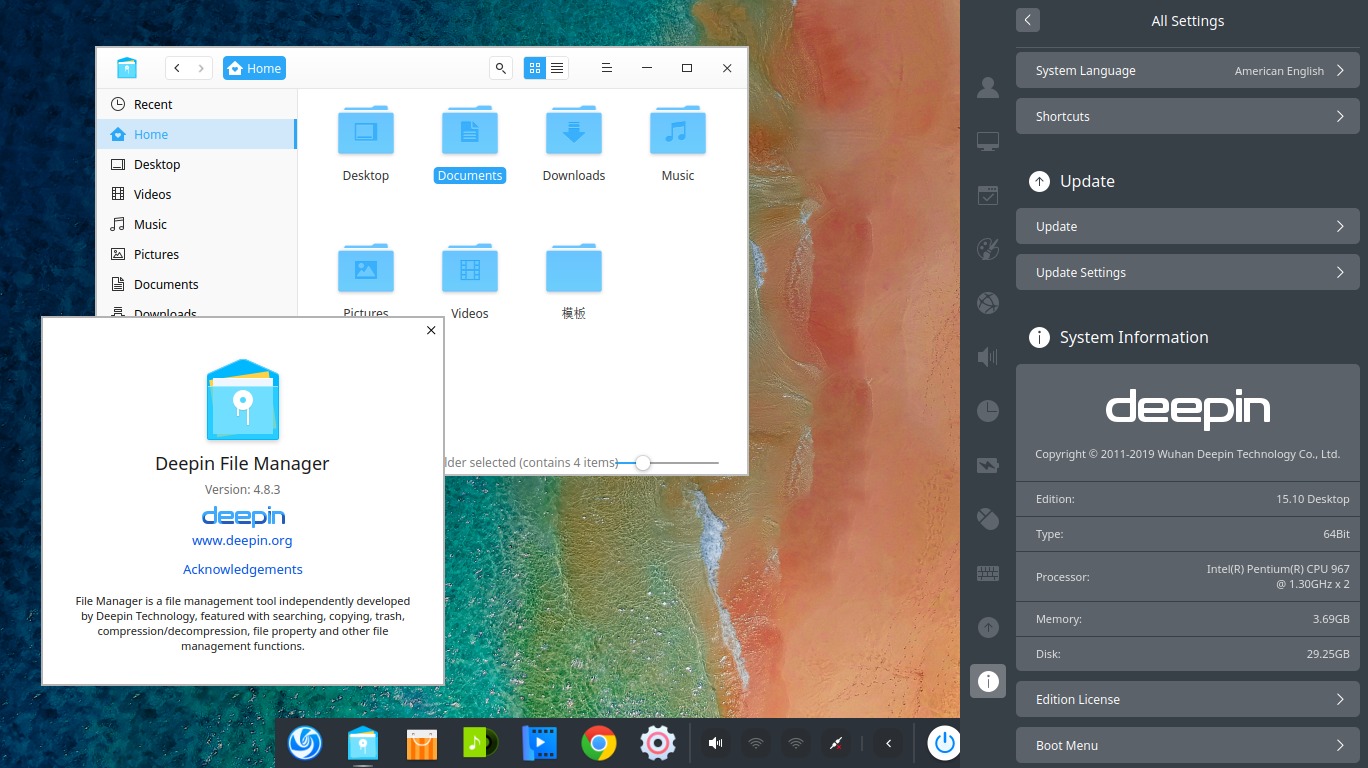Switch File Manager to icon view

[535, 68]
